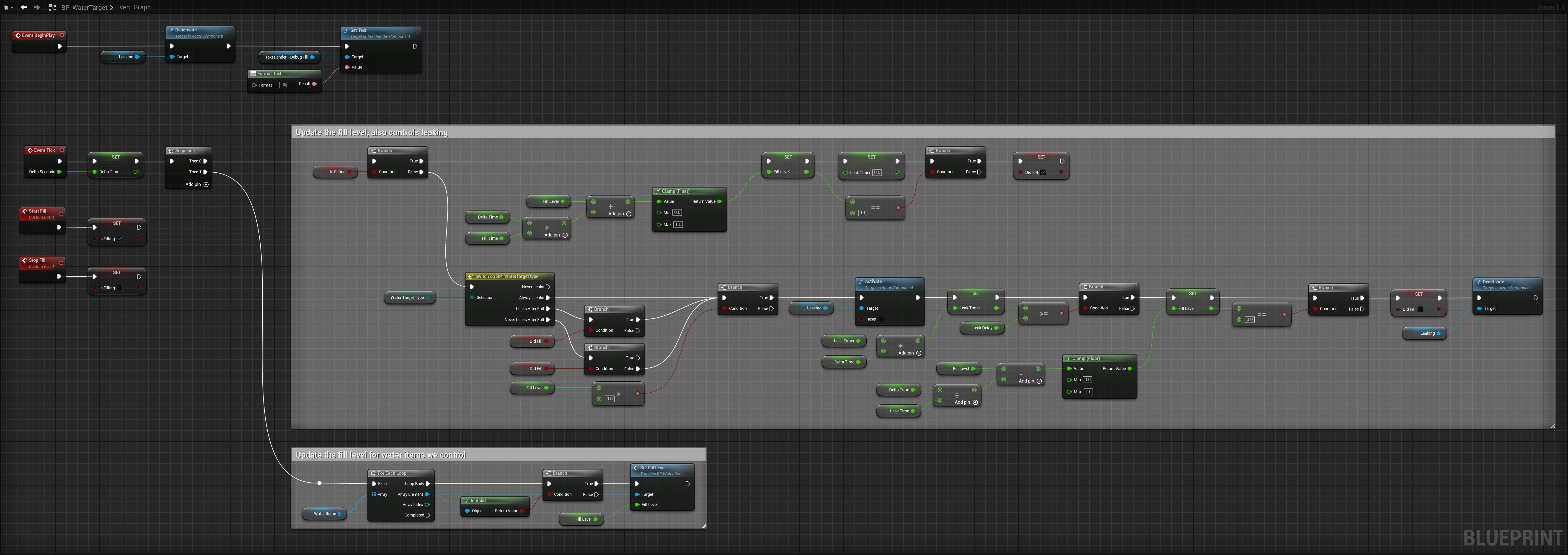Click the back navigation arrow
1568x555 pixels.
tap(24, 7)
